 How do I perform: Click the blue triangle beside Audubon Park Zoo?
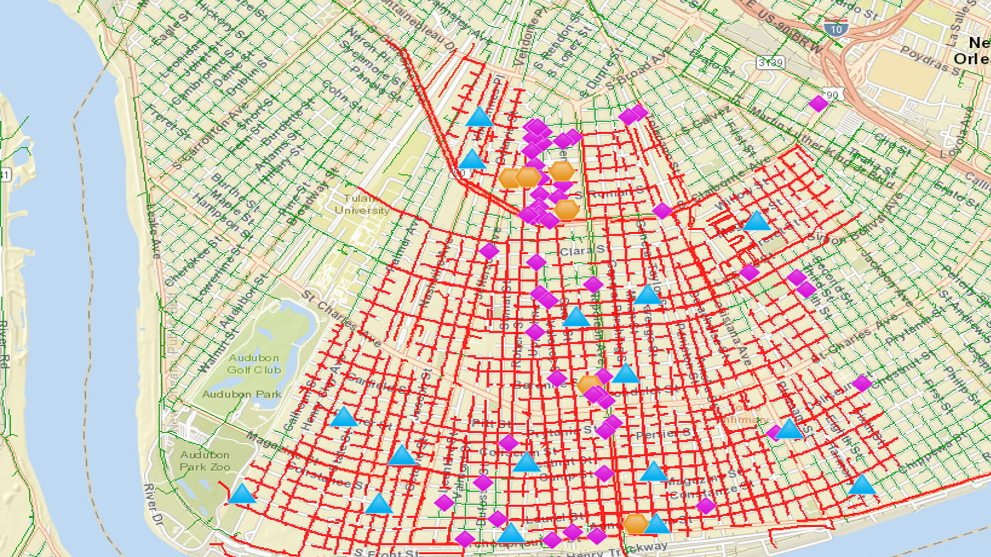point(242,494)
